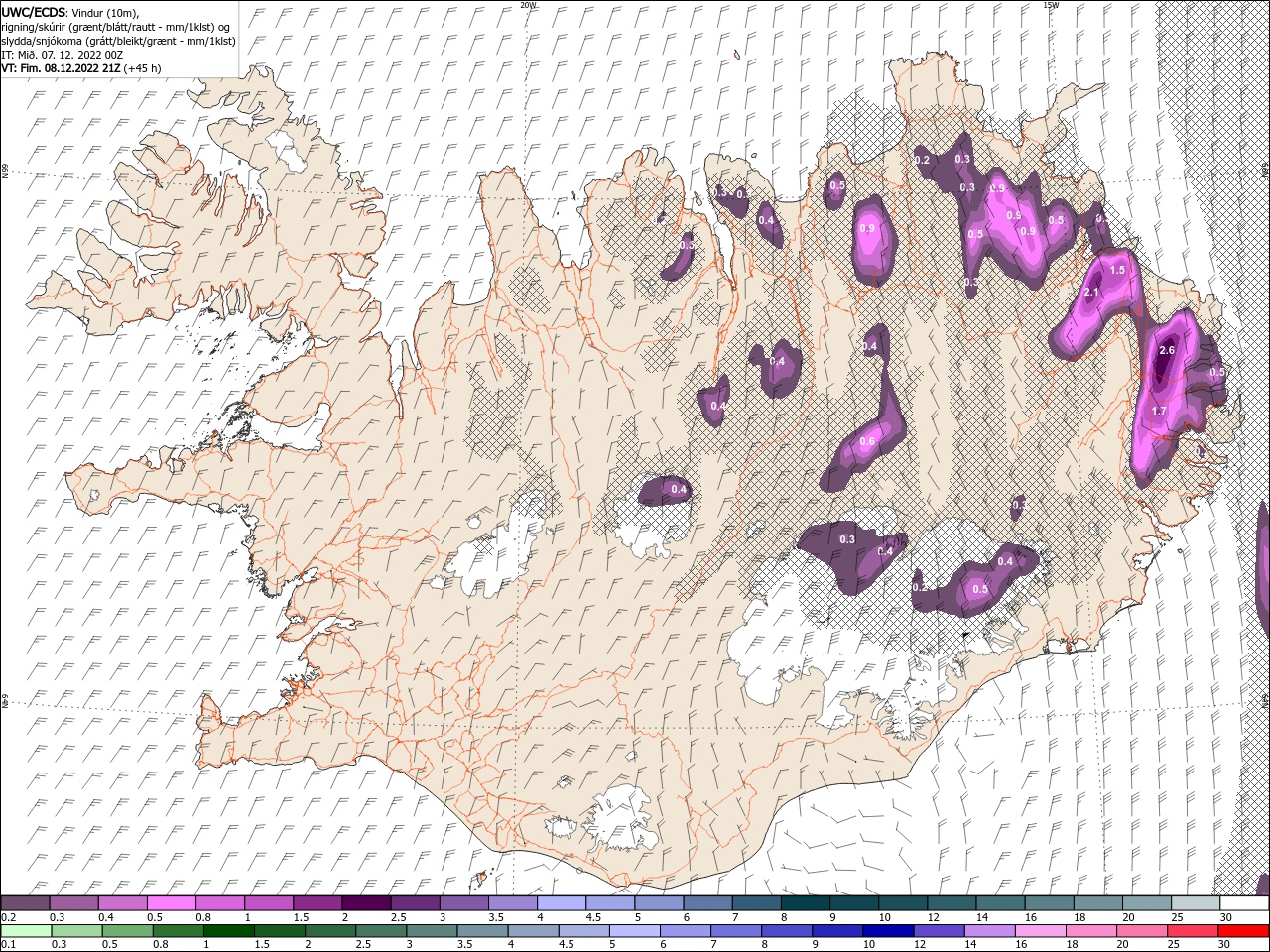Click the white 30 swatch in upper legend
Screen dimensions: 1270x952
(x=1243, y=903)
